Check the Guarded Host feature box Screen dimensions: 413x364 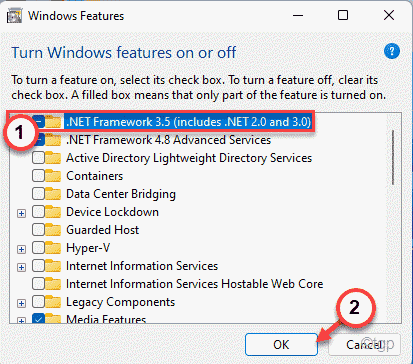point(38,230)
